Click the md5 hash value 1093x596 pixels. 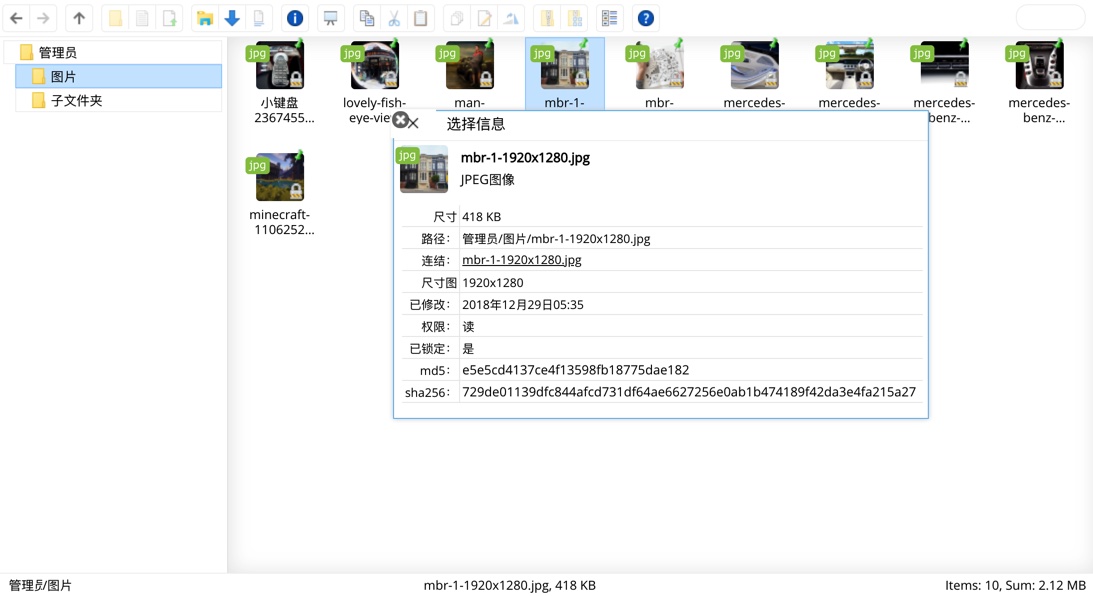576,370
